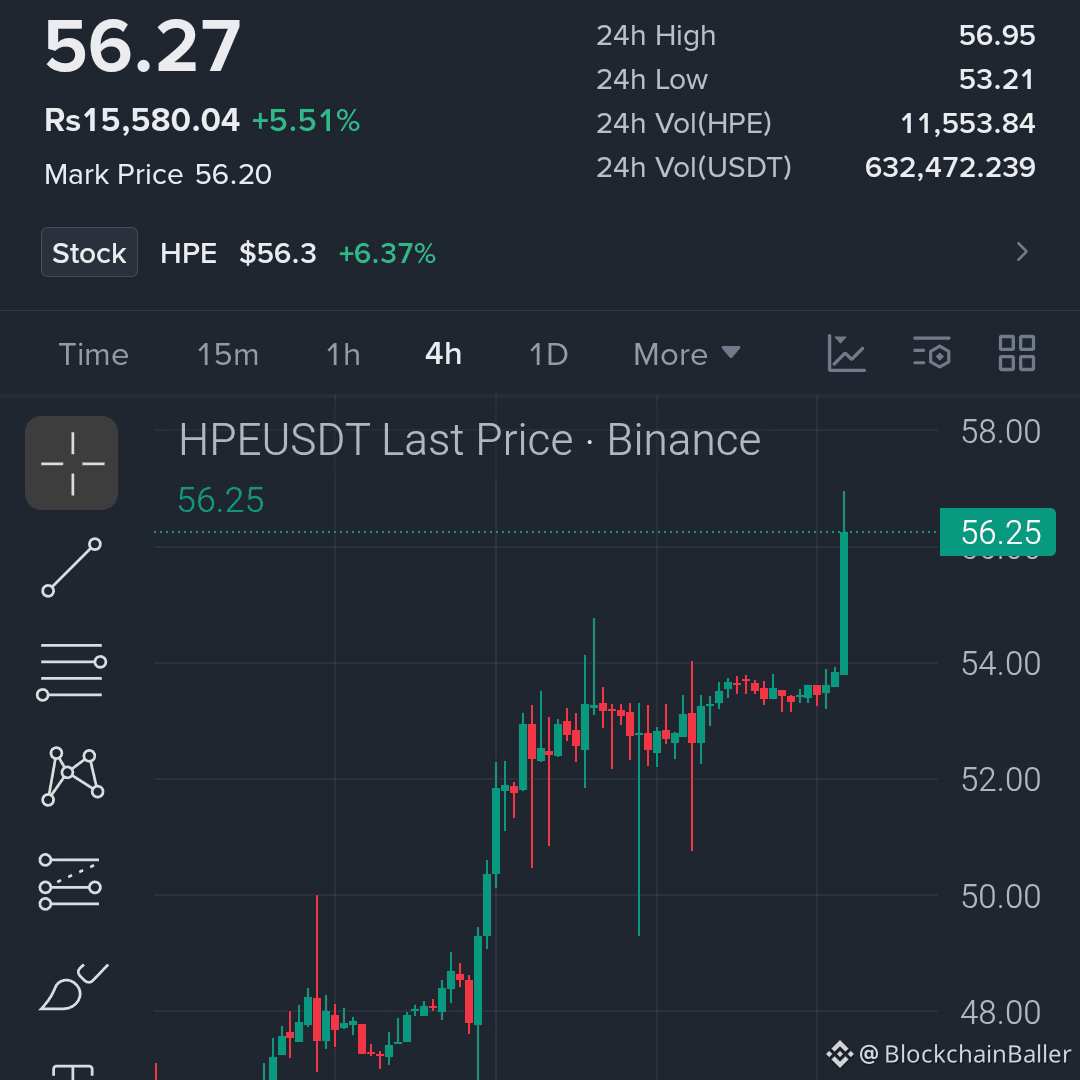Tap the 48.00 price axis label
Screen dimensions: 1080x1080
(x=1000, y=1012)
